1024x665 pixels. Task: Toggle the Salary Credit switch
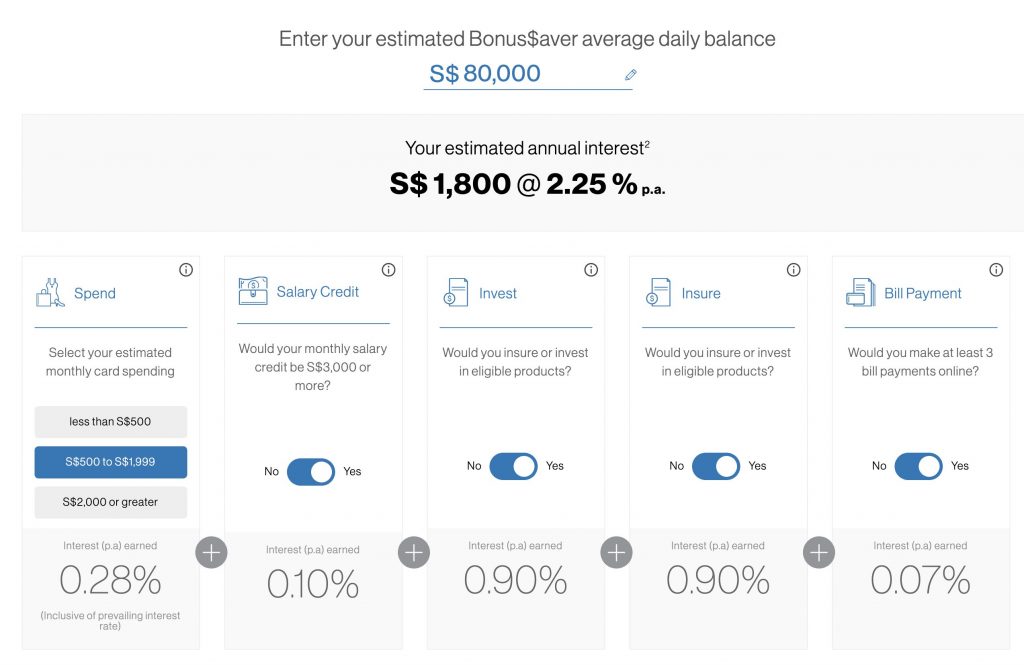pos(311,472)
